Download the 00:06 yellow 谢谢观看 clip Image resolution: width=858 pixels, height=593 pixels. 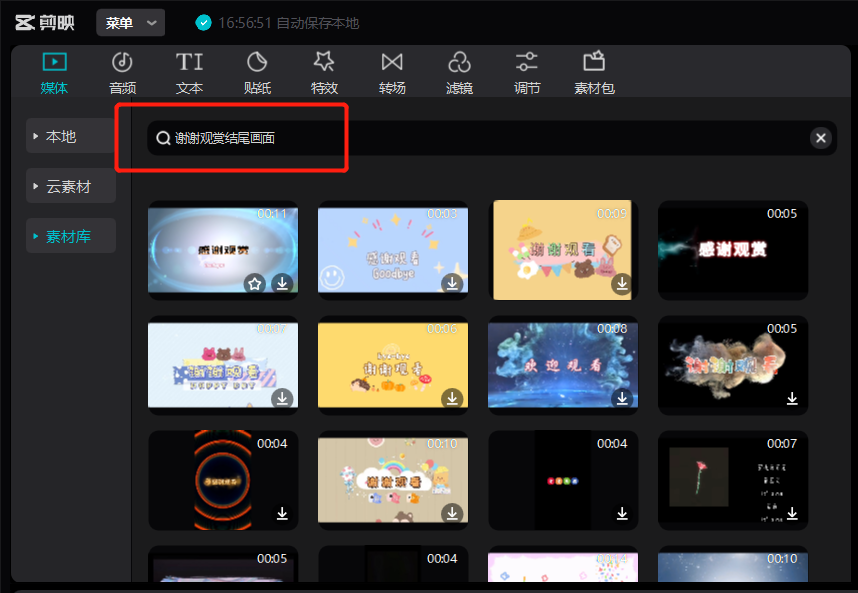pos(452,398)
